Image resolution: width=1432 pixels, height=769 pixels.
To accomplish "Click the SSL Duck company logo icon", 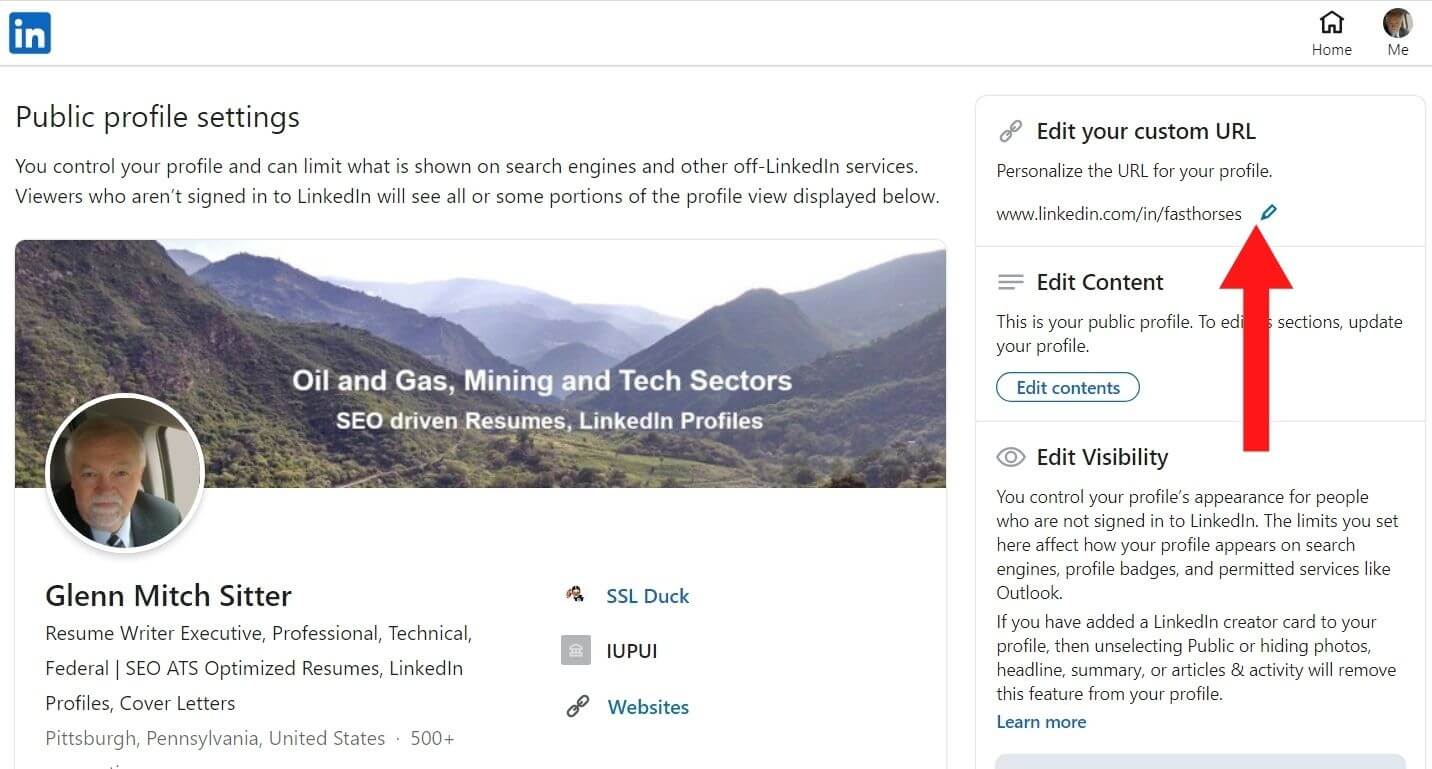I will tap(574, 594).
